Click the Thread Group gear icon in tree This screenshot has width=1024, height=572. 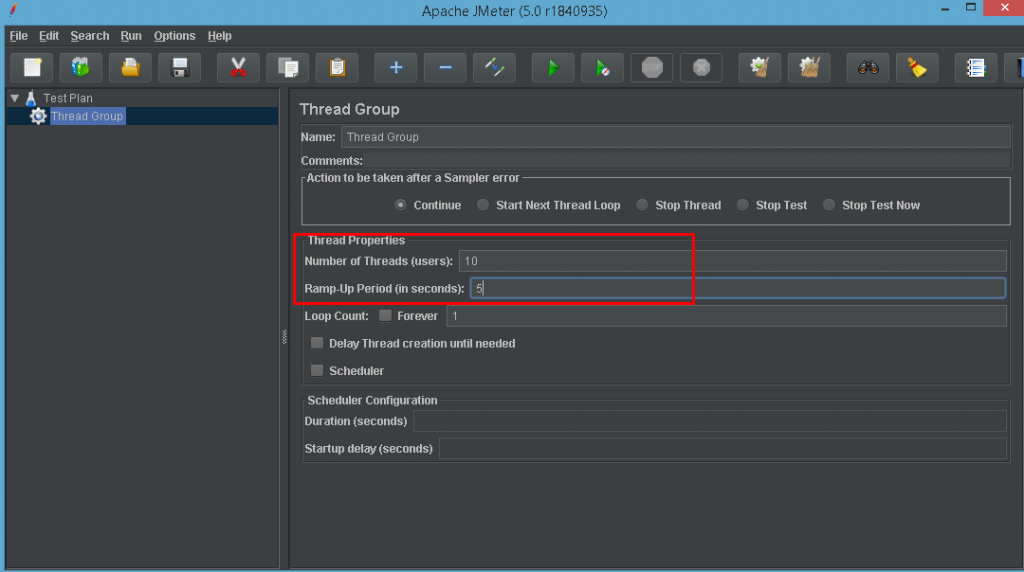[x=38, y=116]
